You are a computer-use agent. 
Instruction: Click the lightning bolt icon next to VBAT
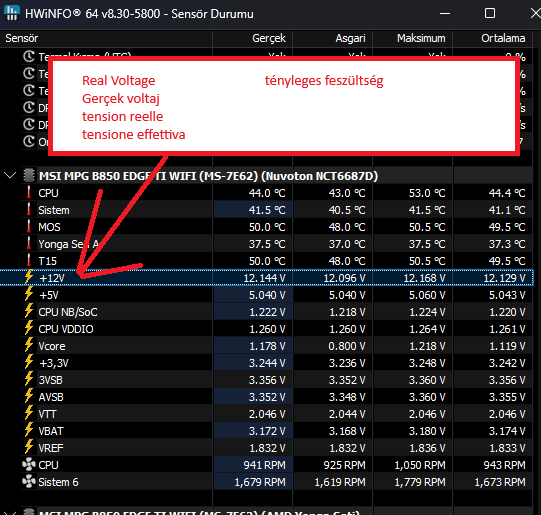click(29, 430)
